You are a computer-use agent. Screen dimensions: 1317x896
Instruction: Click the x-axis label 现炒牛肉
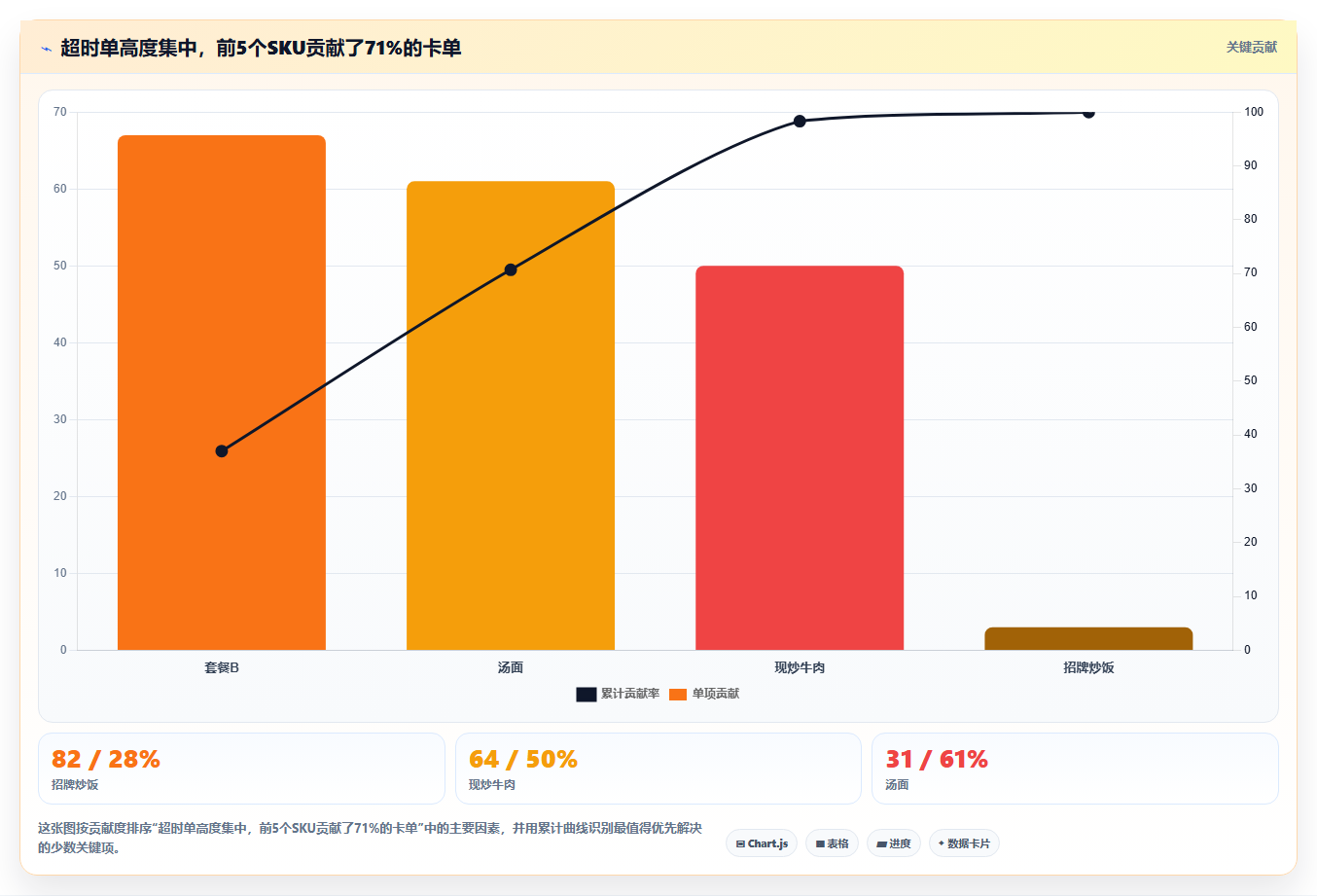pos(800,667)
